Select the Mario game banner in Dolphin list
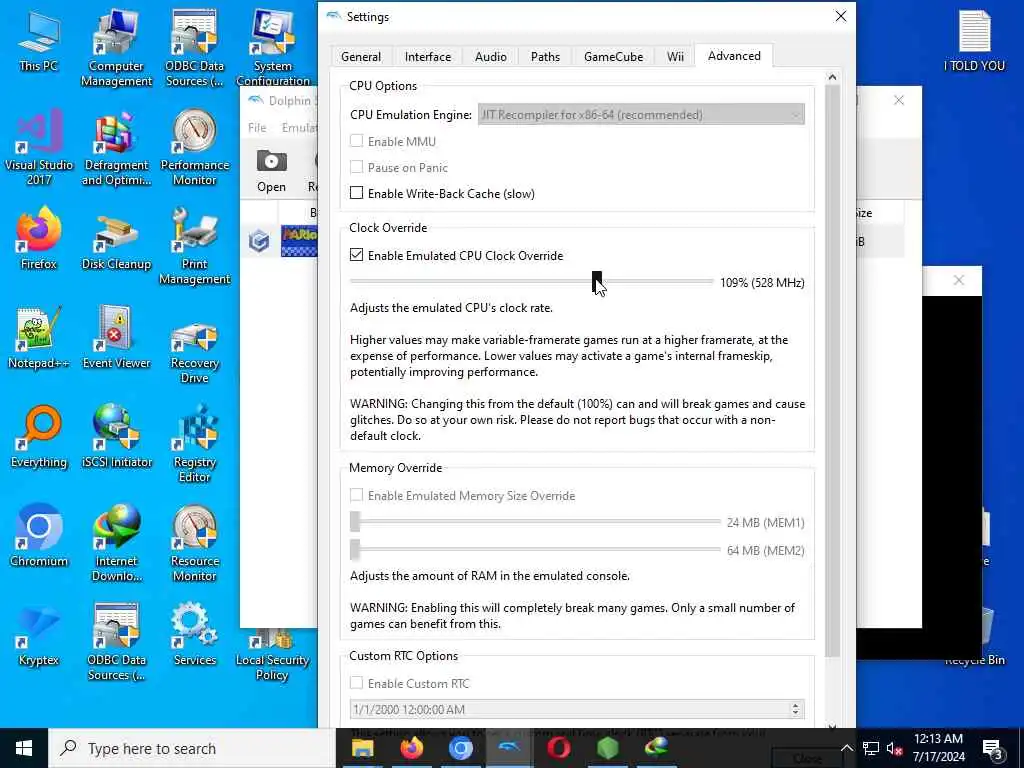The width and height of the screenshot is (1024, 768). tap(299, 241)
